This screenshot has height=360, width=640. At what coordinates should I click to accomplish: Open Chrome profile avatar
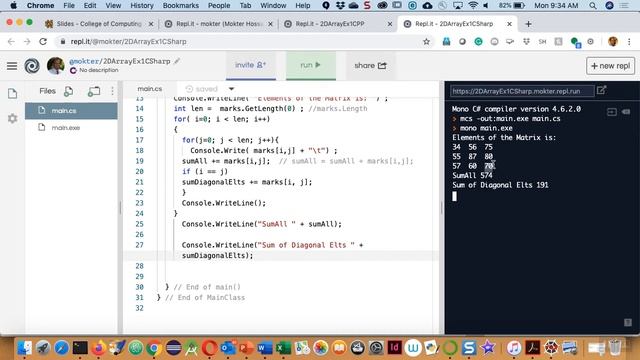click(613, 42)
